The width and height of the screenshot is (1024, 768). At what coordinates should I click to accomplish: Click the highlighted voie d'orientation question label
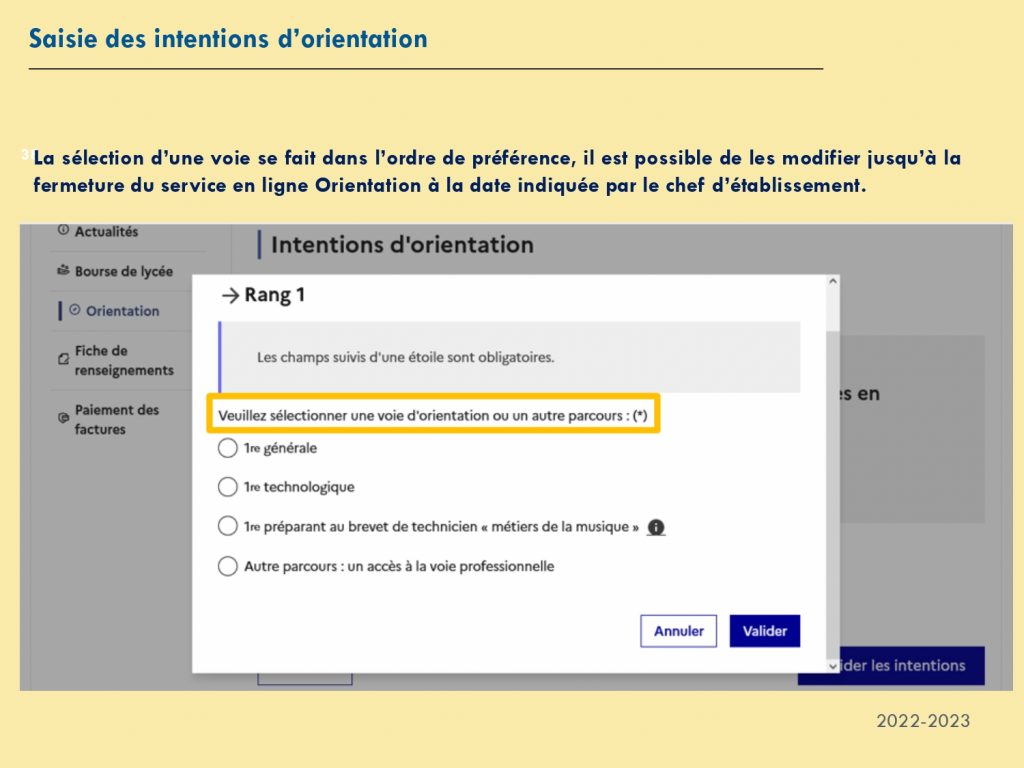[x=433, y=415]
